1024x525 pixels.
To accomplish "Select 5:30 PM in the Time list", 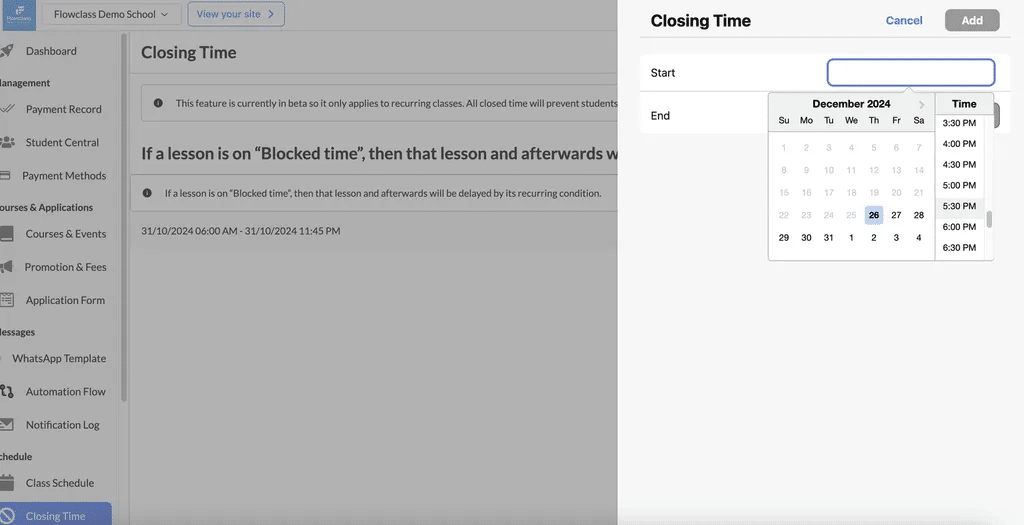I will pos(959,206).
